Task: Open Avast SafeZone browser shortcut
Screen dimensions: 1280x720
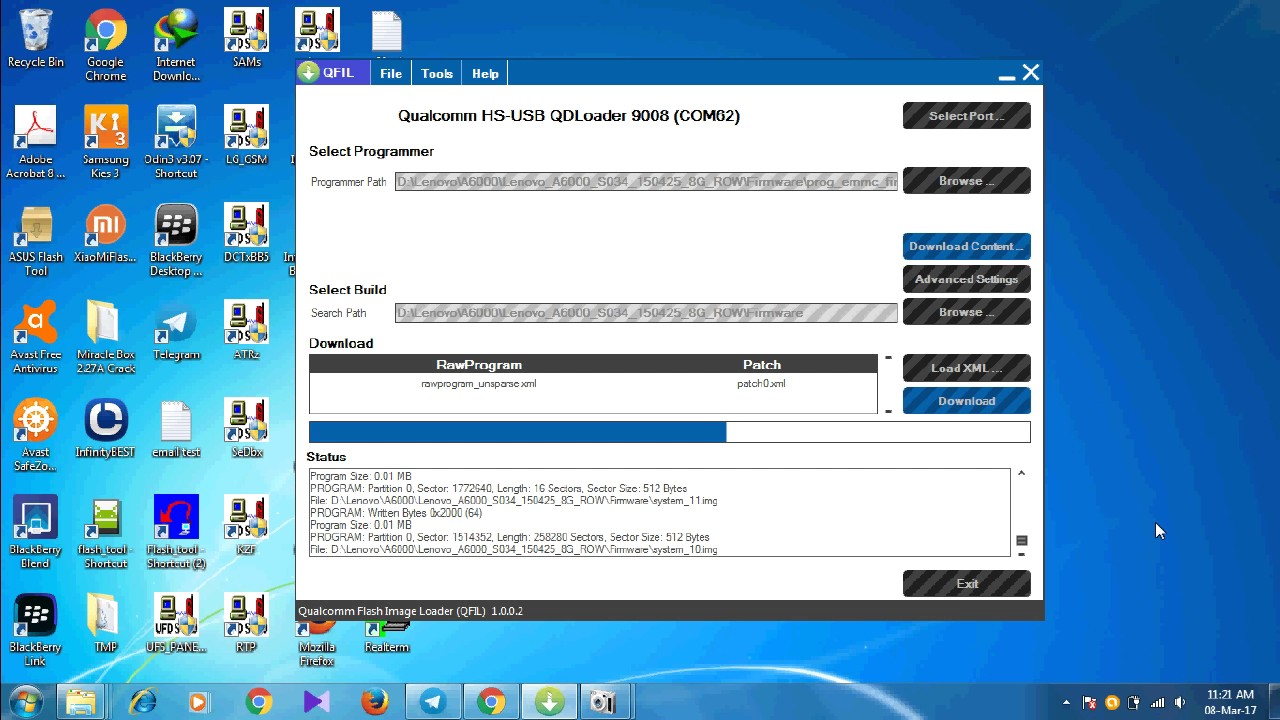Action: 35,436
